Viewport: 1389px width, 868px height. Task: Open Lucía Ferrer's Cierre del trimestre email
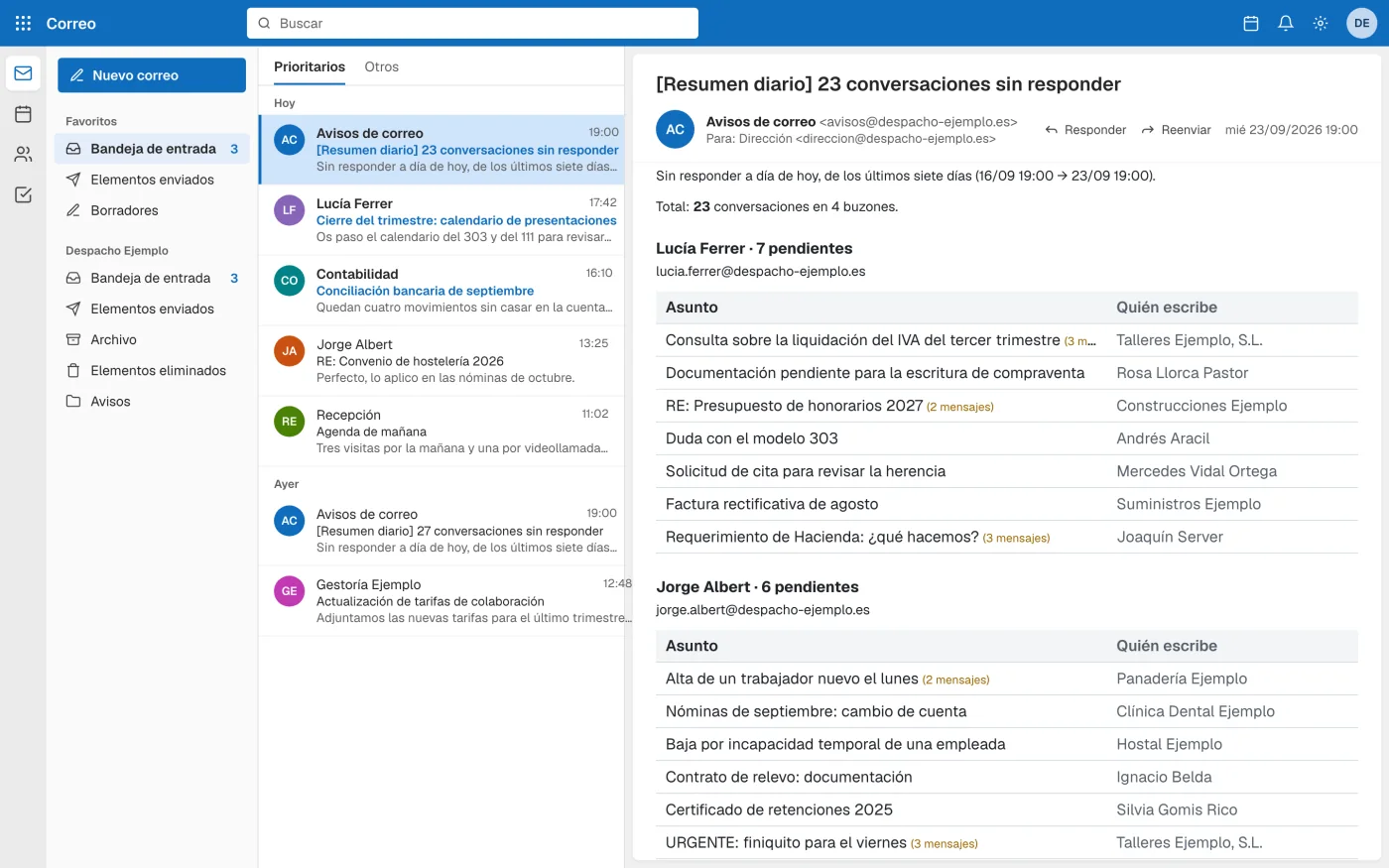click(x=442, y=220)
